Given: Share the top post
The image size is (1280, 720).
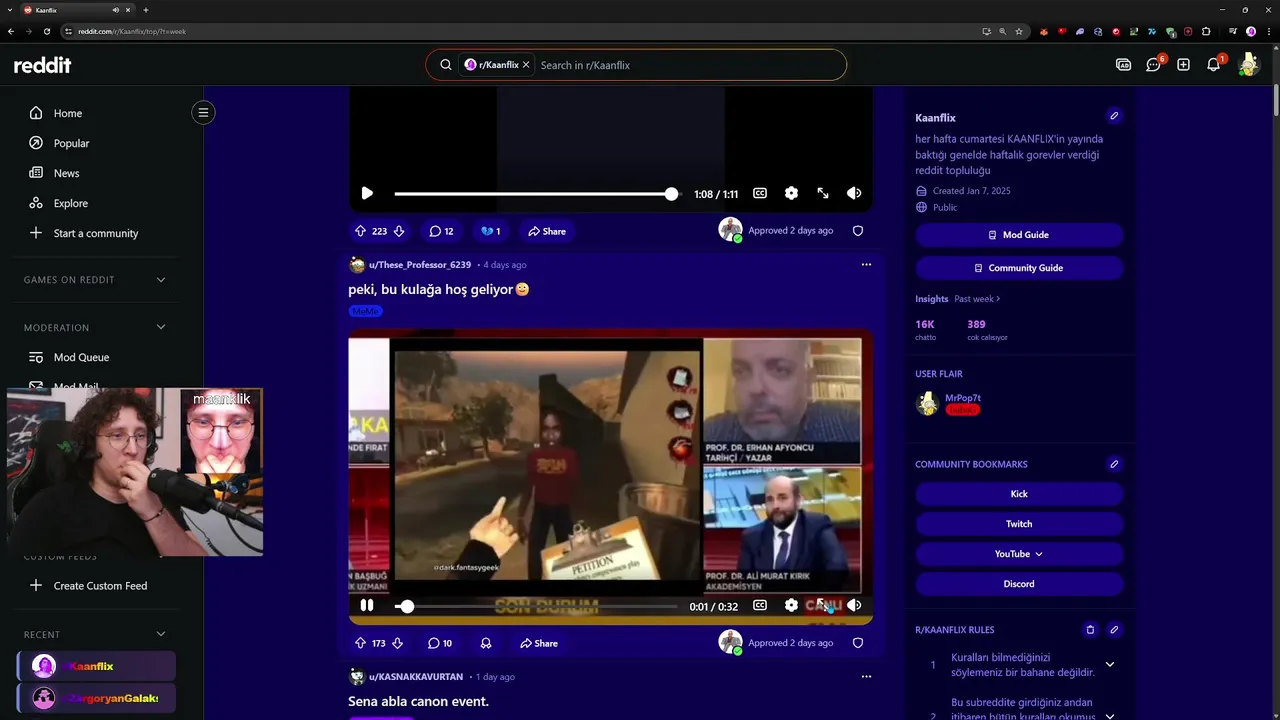Looking at the screenshot, I should [x=547, y=231].
